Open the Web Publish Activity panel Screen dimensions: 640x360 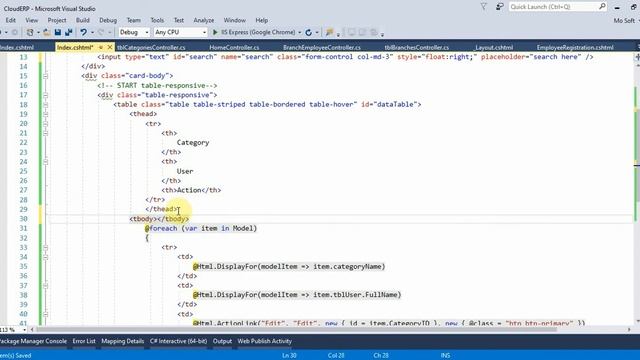point(264,341)
